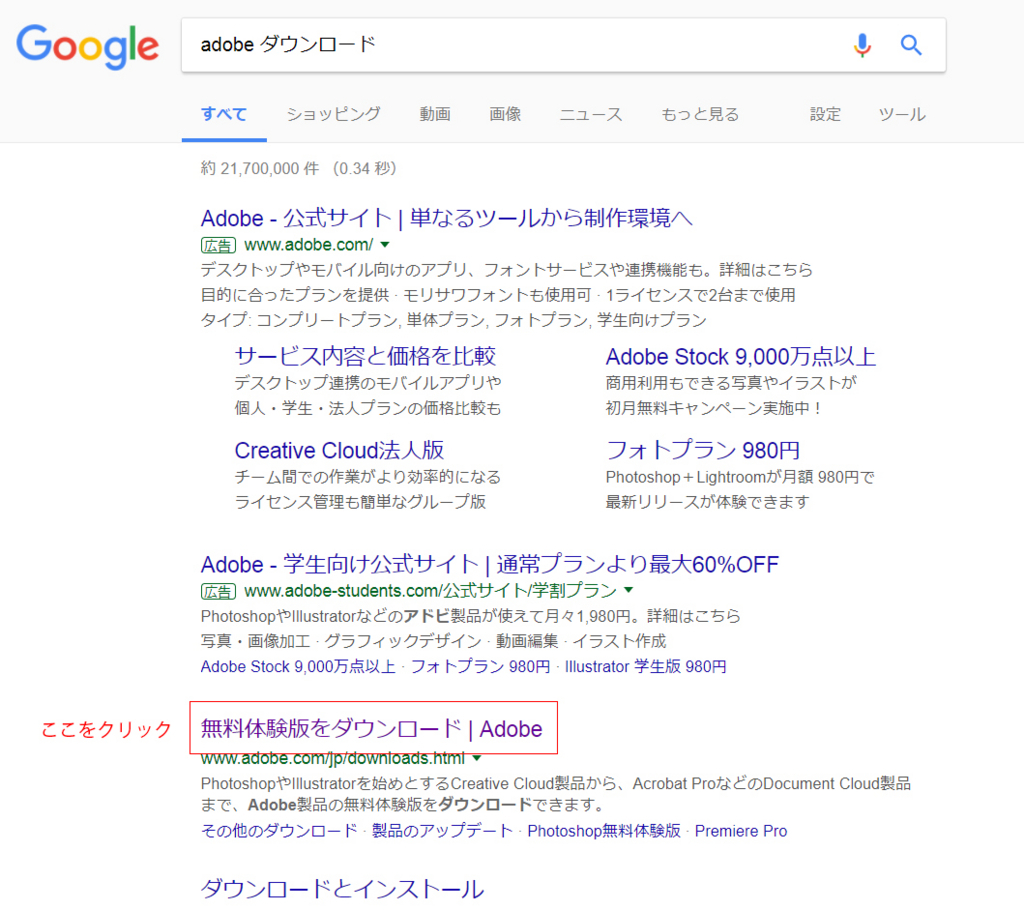Open the Adobe Stock 9,000万点以上 sitelink heading
Viewport: 1024px width, 910px height.
coord(741,357)
